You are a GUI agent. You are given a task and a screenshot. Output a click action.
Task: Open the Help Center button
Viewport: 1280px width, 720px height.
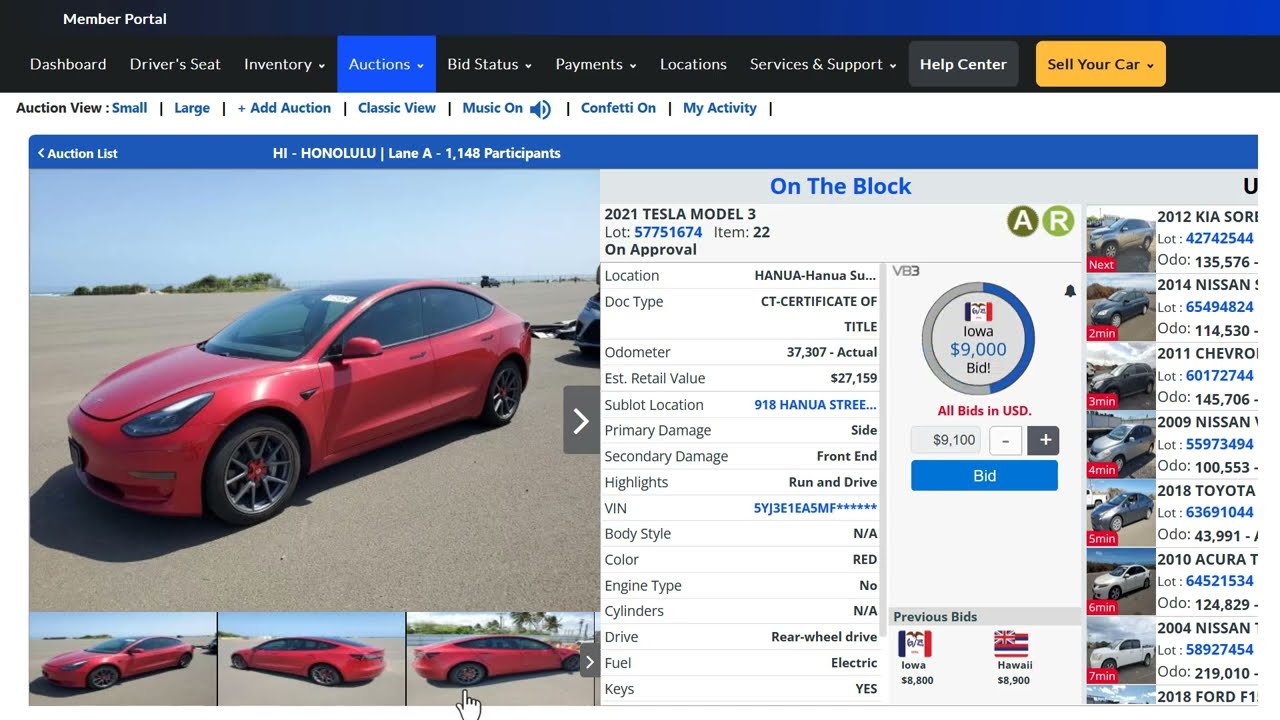[963, 64]
